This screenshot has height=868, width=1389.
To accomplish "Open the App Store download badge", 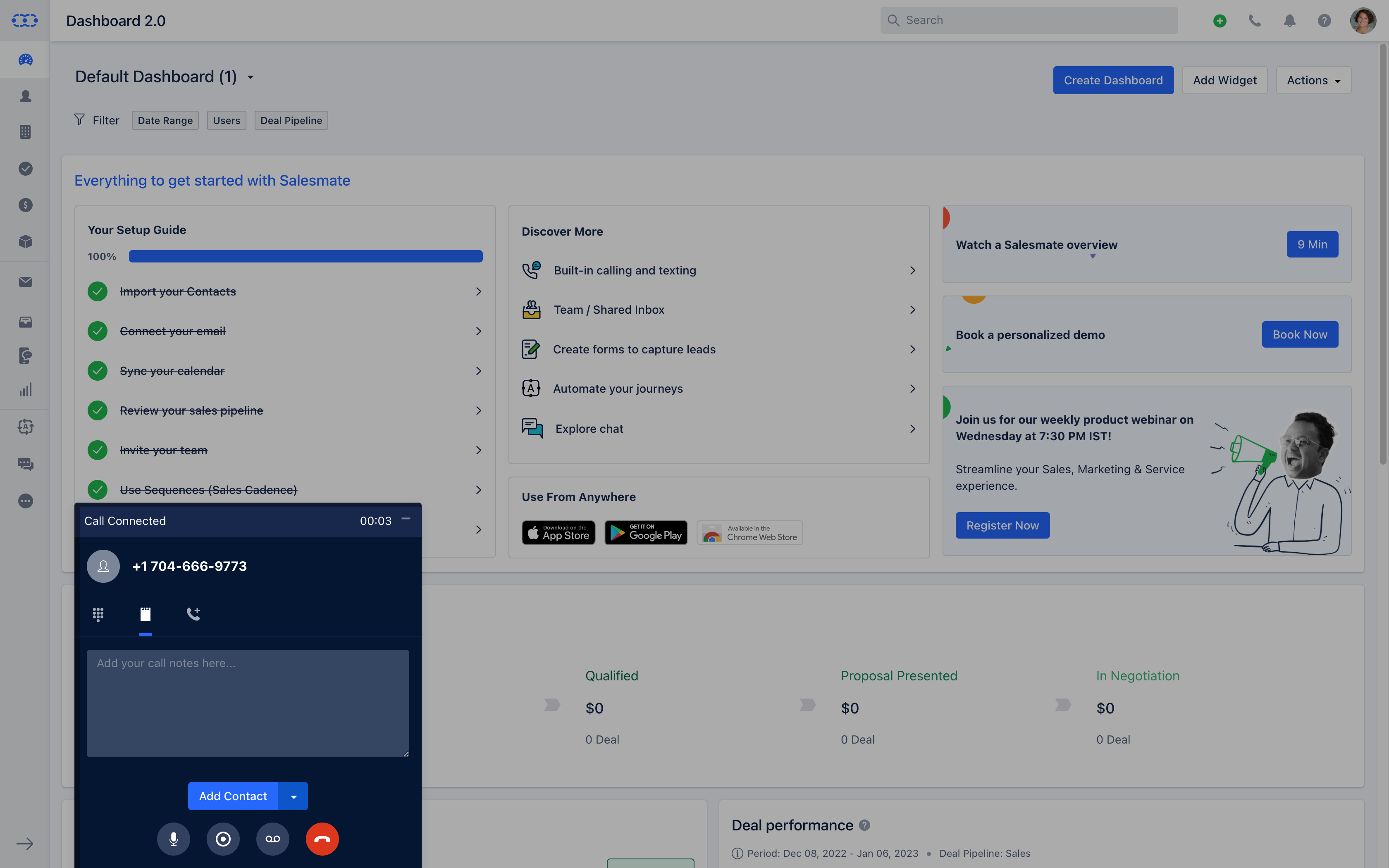I will tap(558, 533).
